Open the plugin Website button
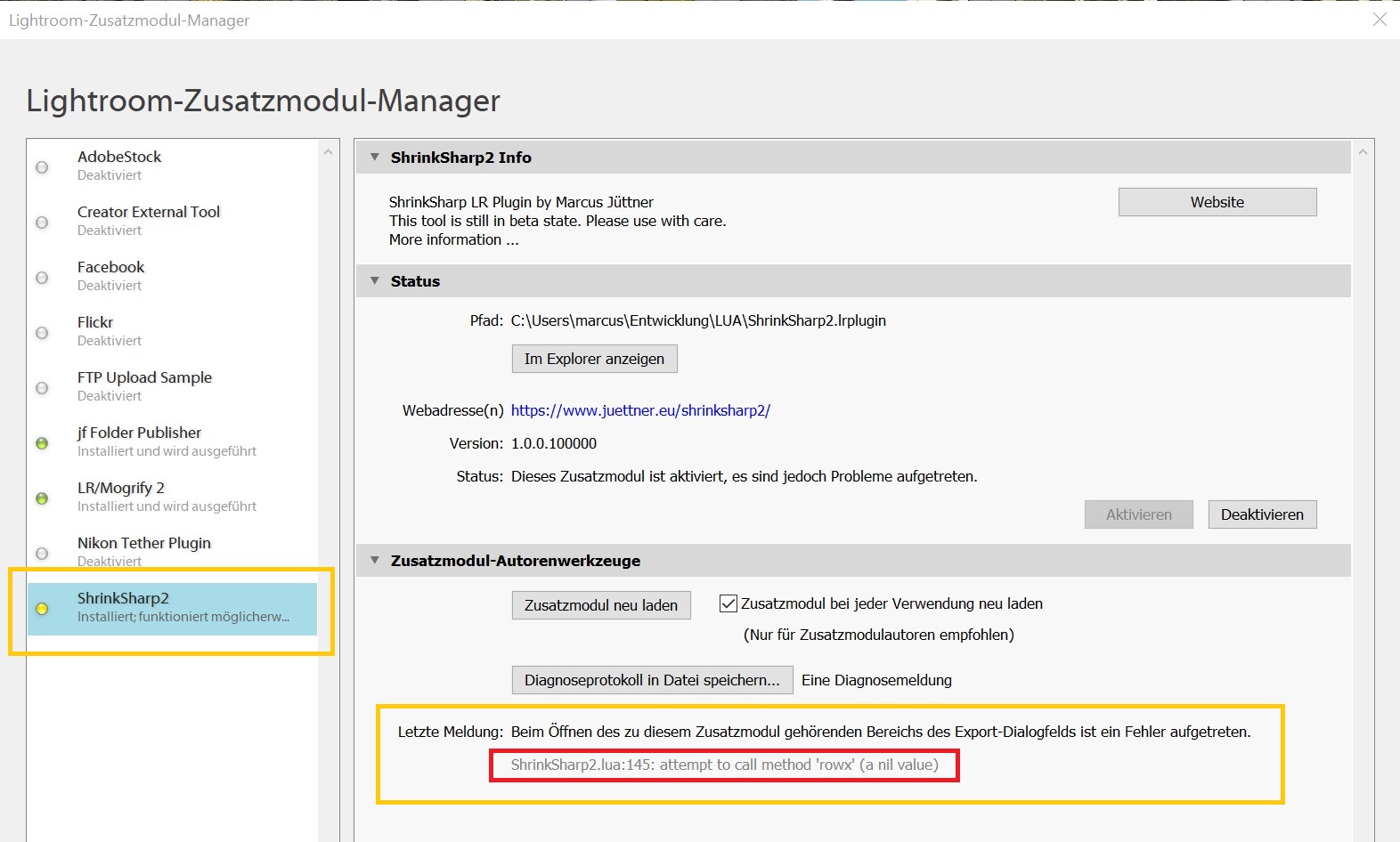 click(1217, 202)
